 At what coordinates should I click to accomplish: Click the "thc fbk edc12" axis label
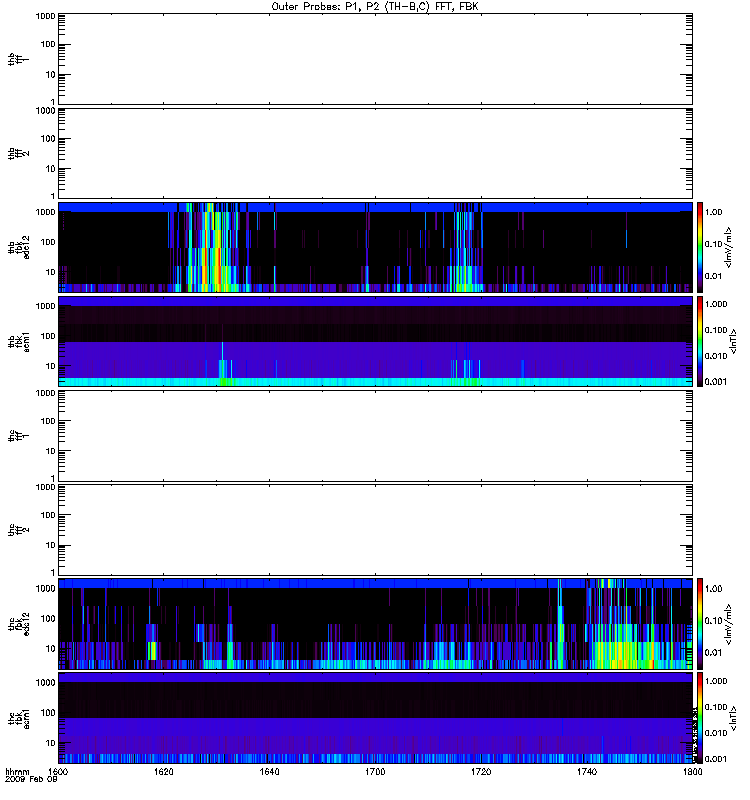point(18,623)
